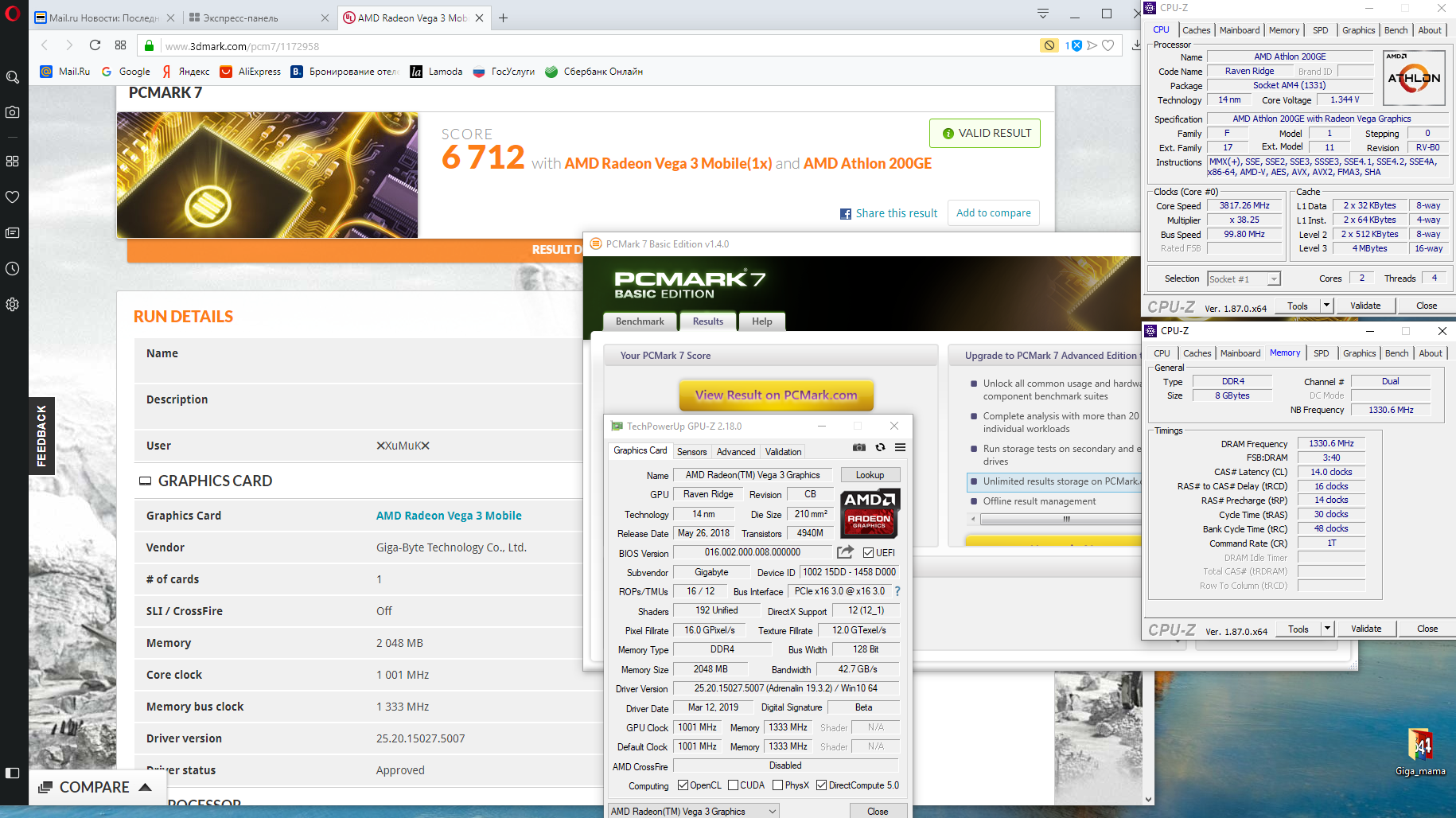Toggle the OpenCL computing checkbox

point(683,785)
